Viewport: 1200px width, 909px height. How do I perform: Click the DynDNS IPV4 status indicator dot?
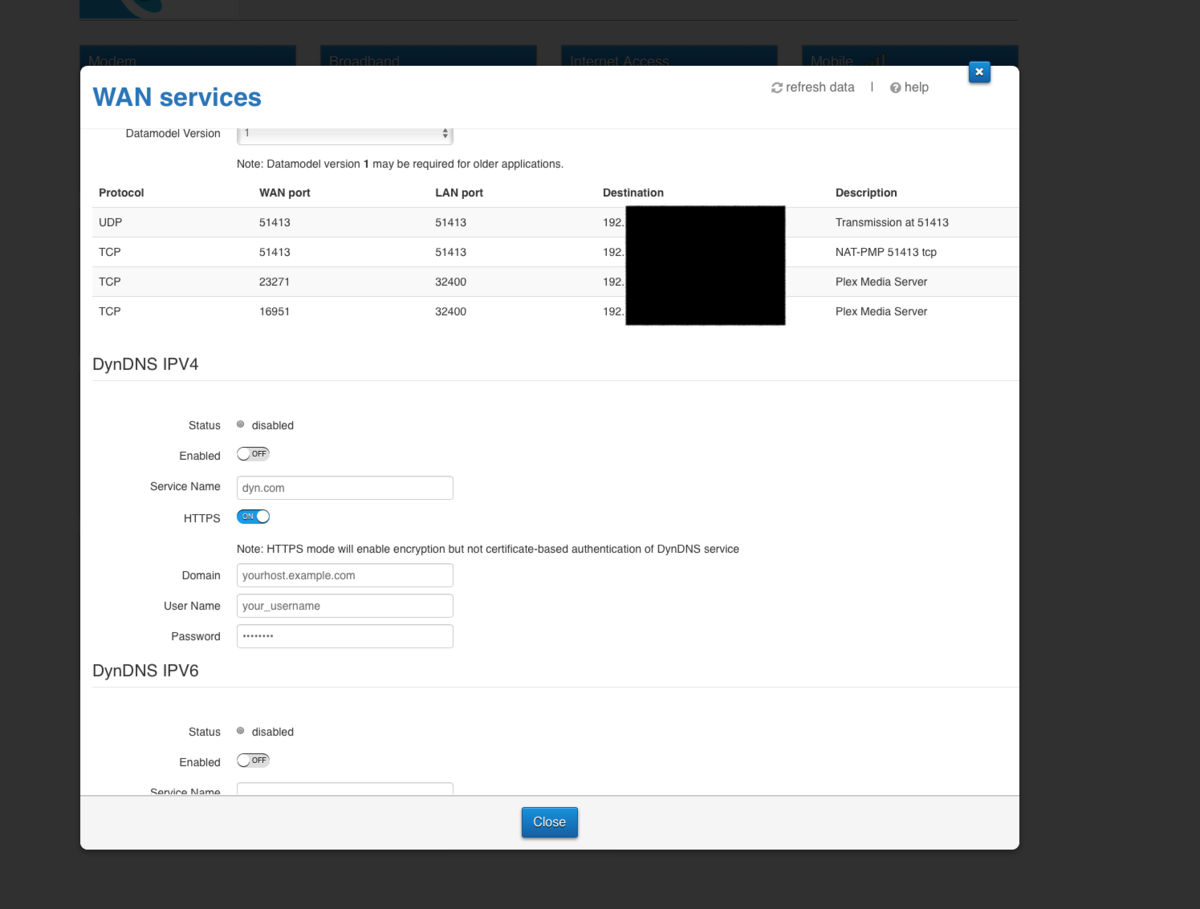[x=240, y=425]
